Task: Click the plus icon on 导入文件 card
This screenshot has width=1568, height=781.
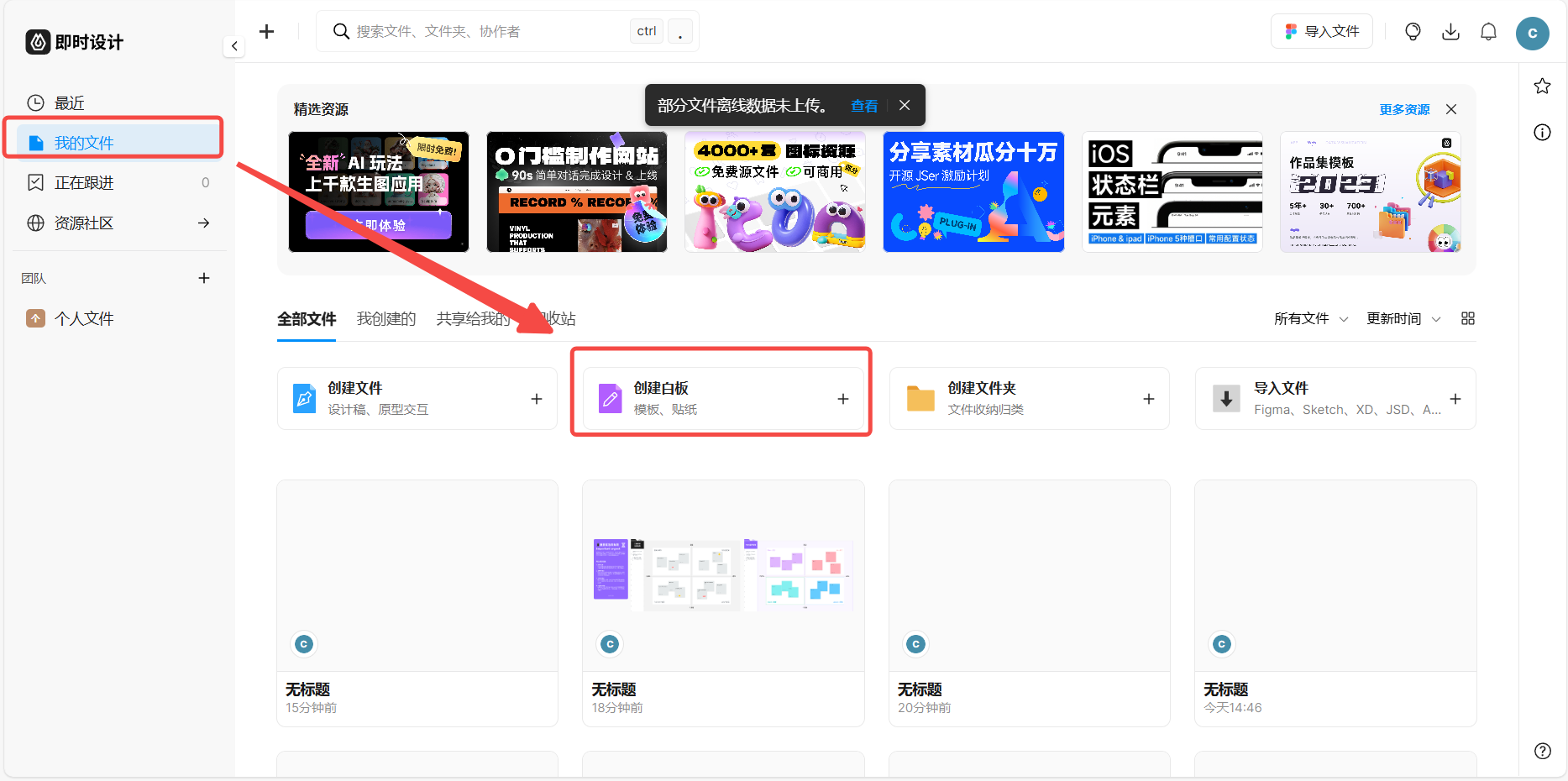Action: click(x=1455, y=399)
